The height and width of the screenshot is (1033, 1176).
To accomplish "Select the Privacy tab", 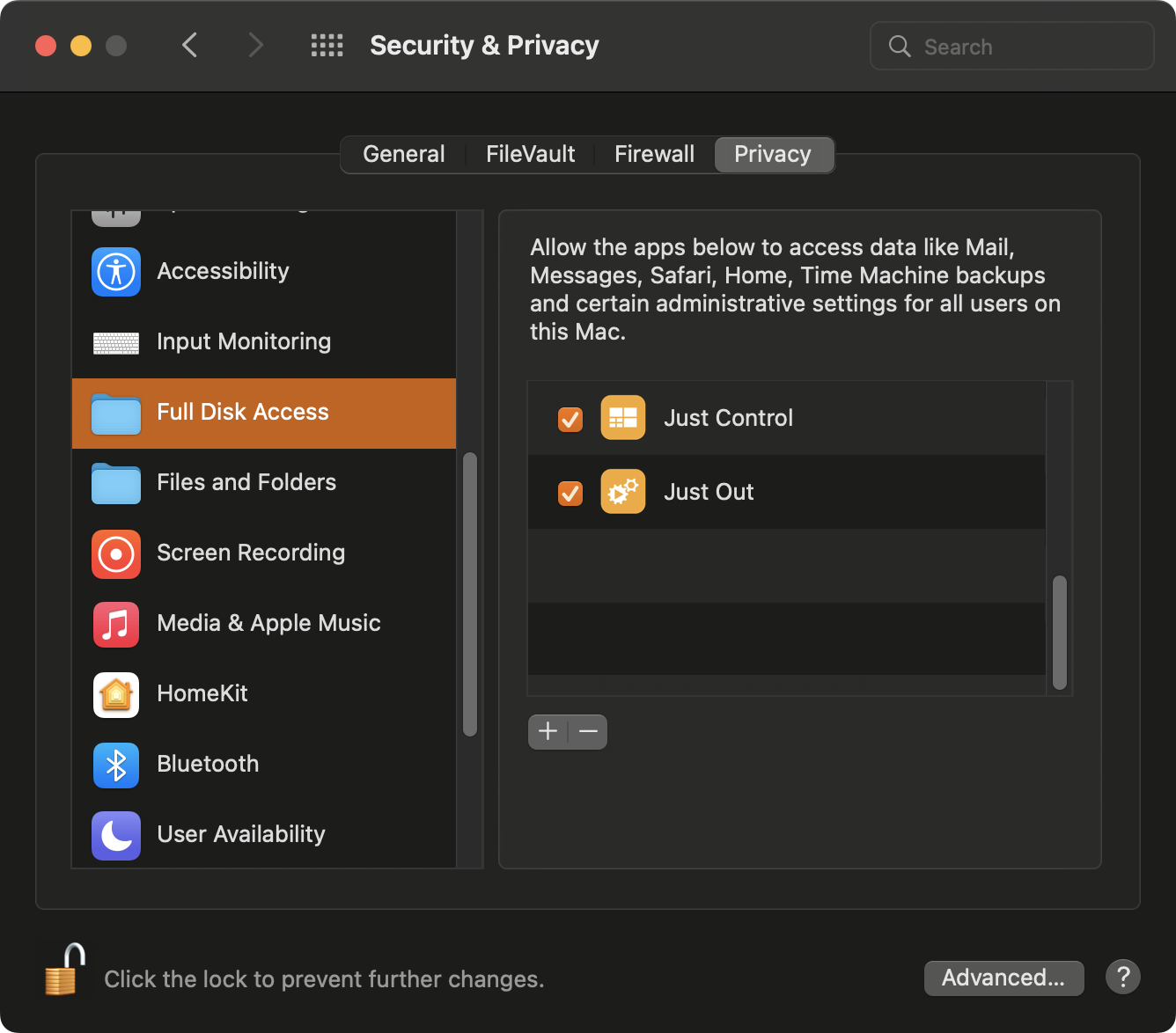I will (773, 155).
